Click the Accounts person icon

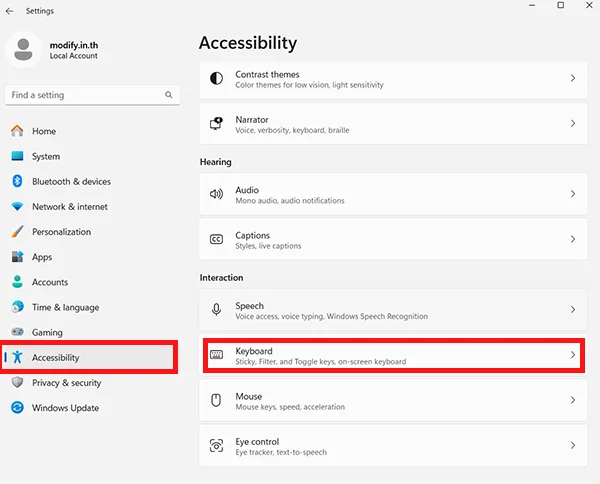(17, 282)
